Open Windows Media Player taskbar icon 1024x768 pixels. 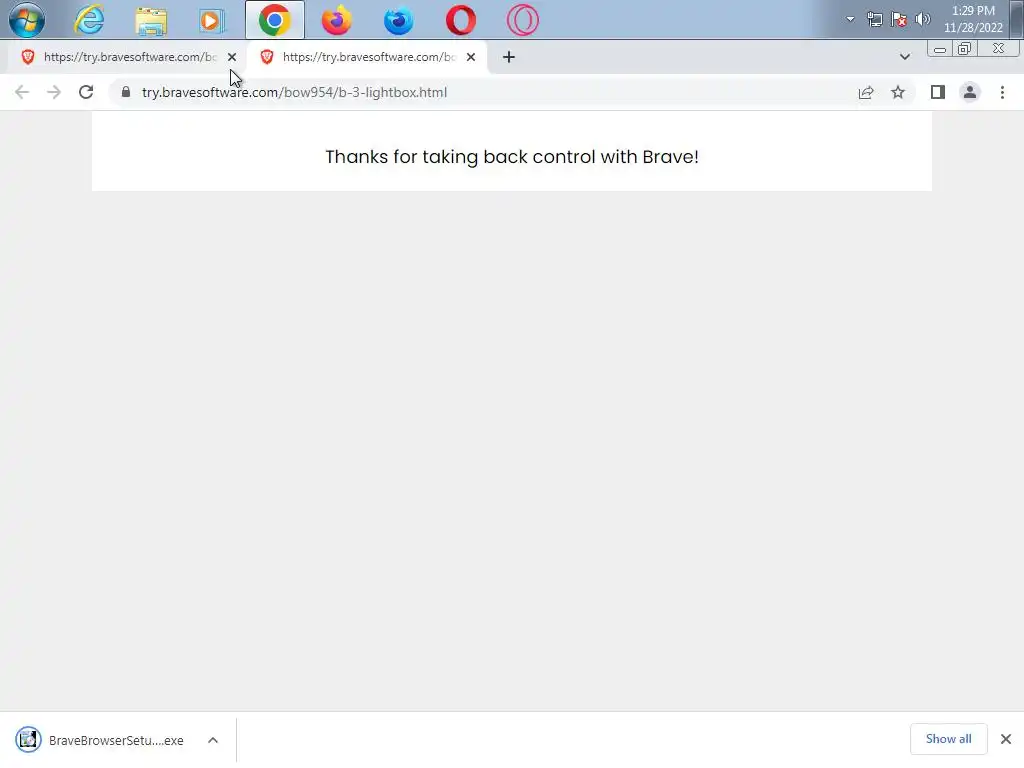coord(211,20)
